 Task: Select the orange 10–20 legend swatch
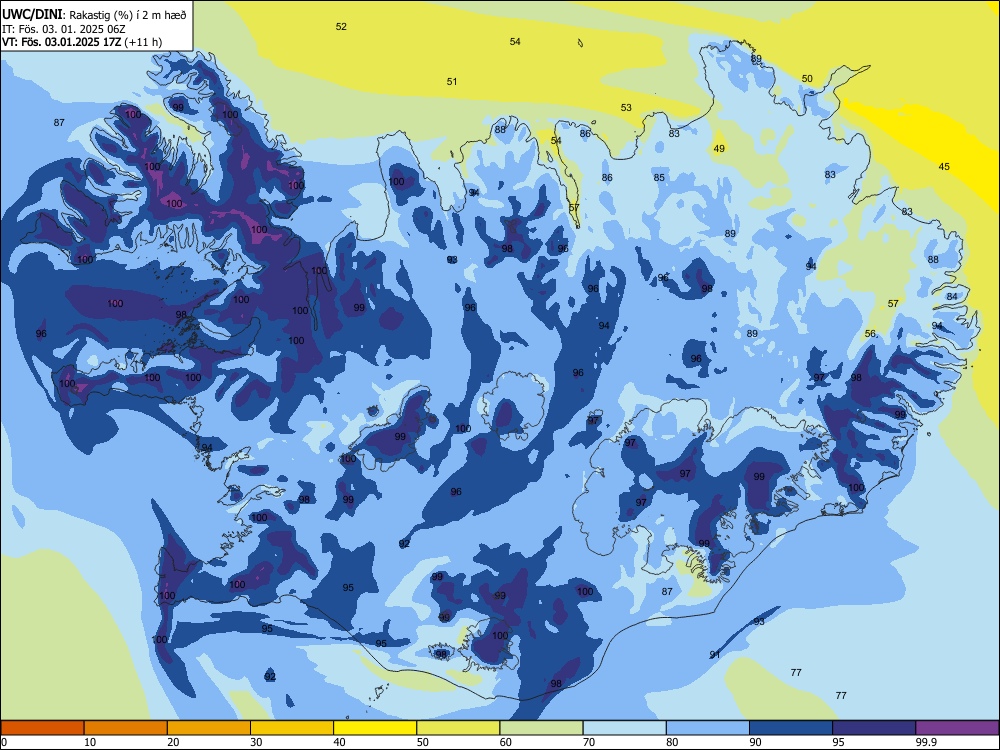pos(126,728)
